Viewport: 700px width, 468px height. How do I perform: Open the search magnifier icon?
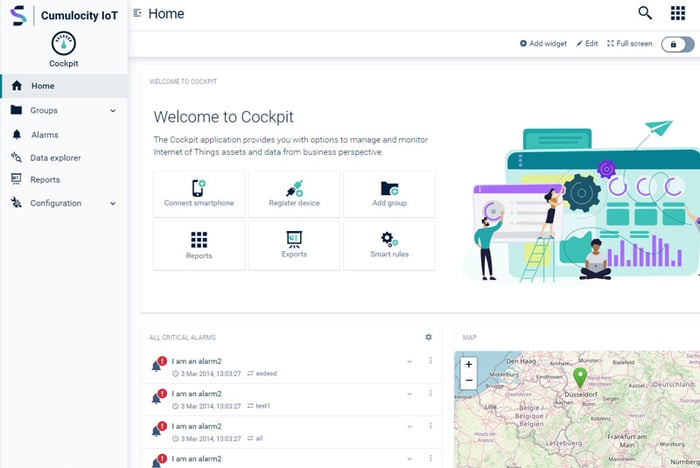(x=645, y=13)
